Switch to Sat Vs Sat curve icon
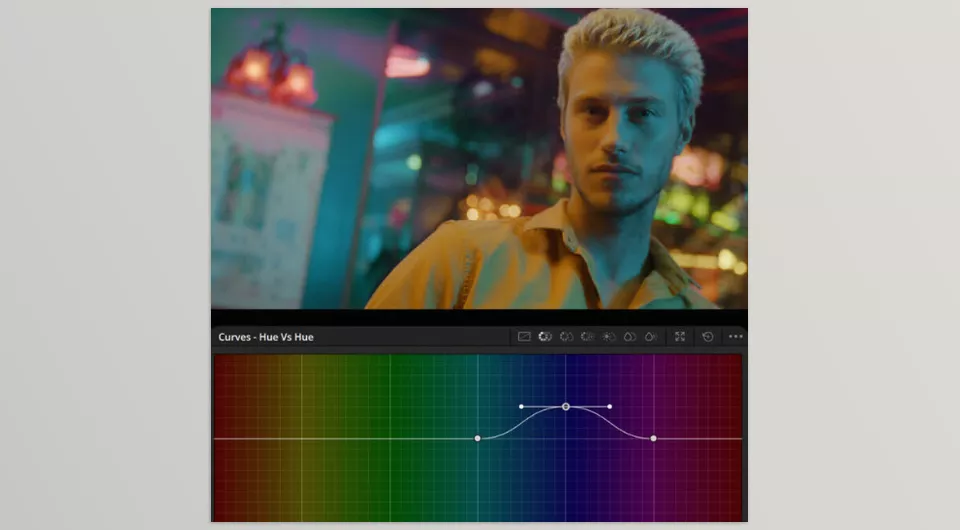This screenshot has height=530, width=960. [629, 337]
